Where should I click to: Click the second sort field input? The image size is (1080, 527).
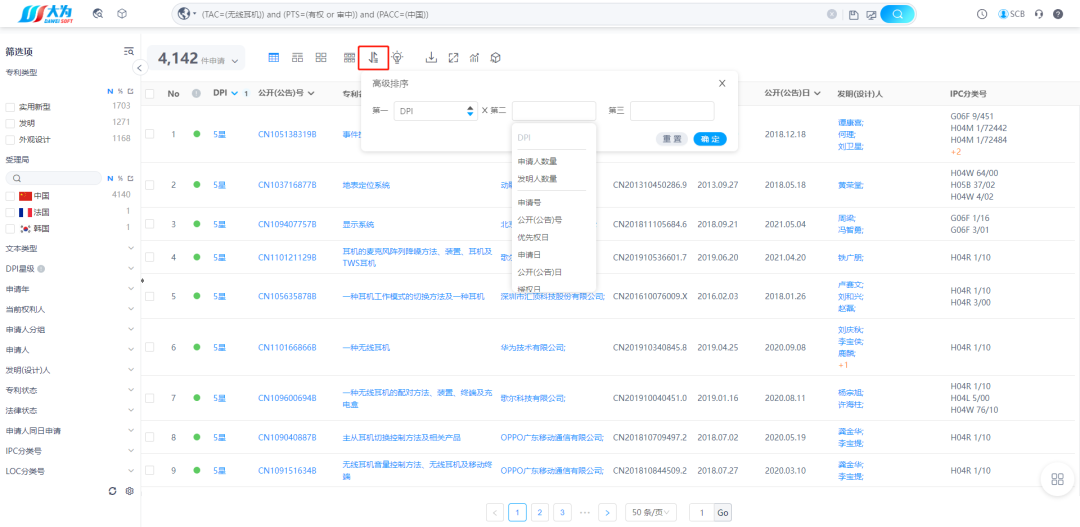pos(554,111)
